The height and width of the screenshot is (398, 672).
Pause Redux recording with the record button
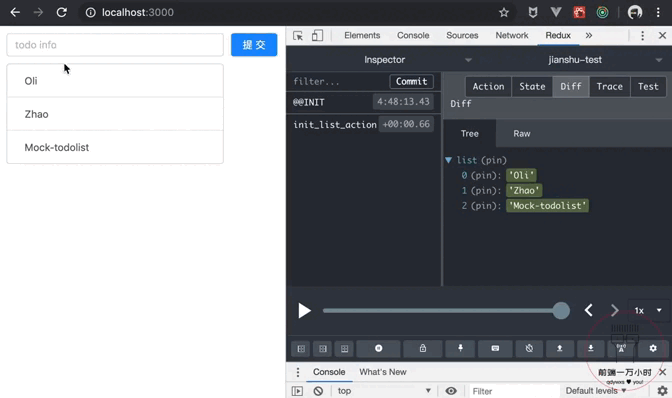click(378, 348)
